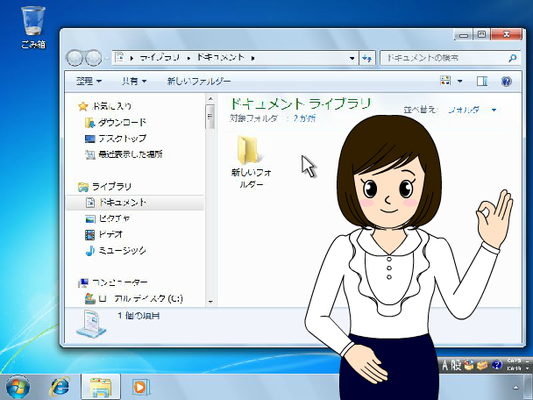Open the view options dropdown arrow

click(x=460, y=81)
